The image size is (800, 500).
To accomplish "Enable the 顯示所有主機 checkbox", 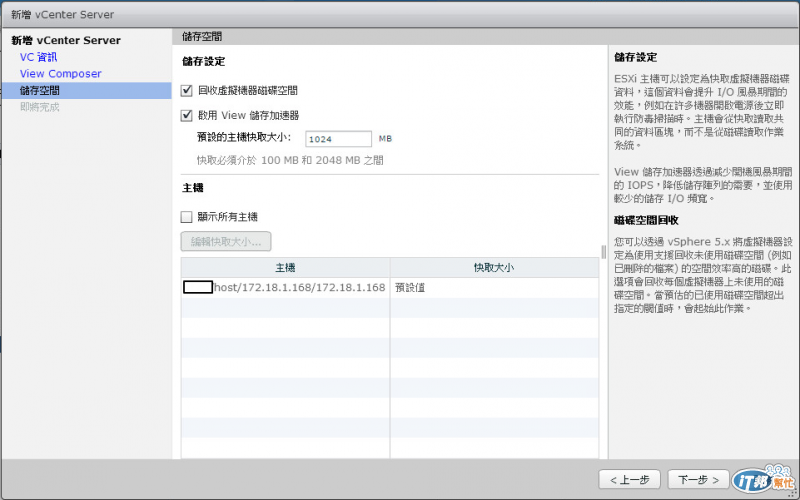I will [187, 217].
